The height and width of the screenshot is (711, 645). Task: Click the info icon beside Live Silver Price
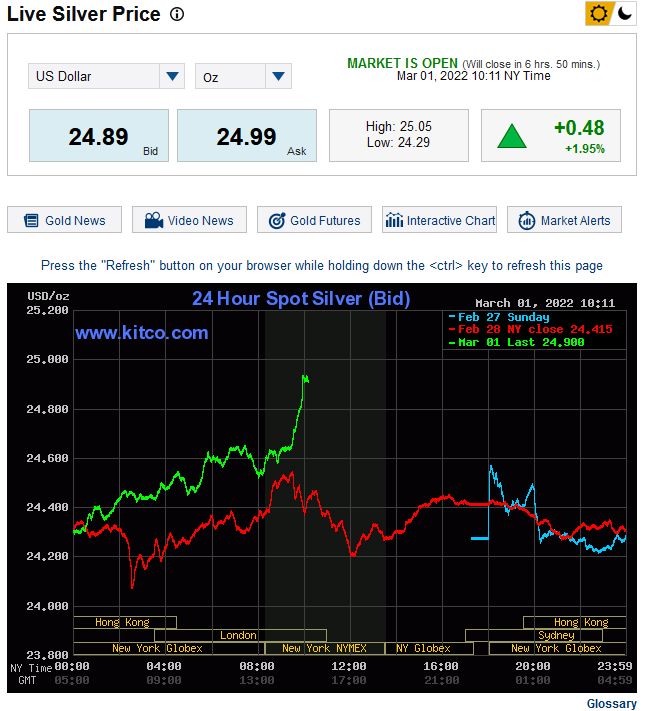click(177, 15)
